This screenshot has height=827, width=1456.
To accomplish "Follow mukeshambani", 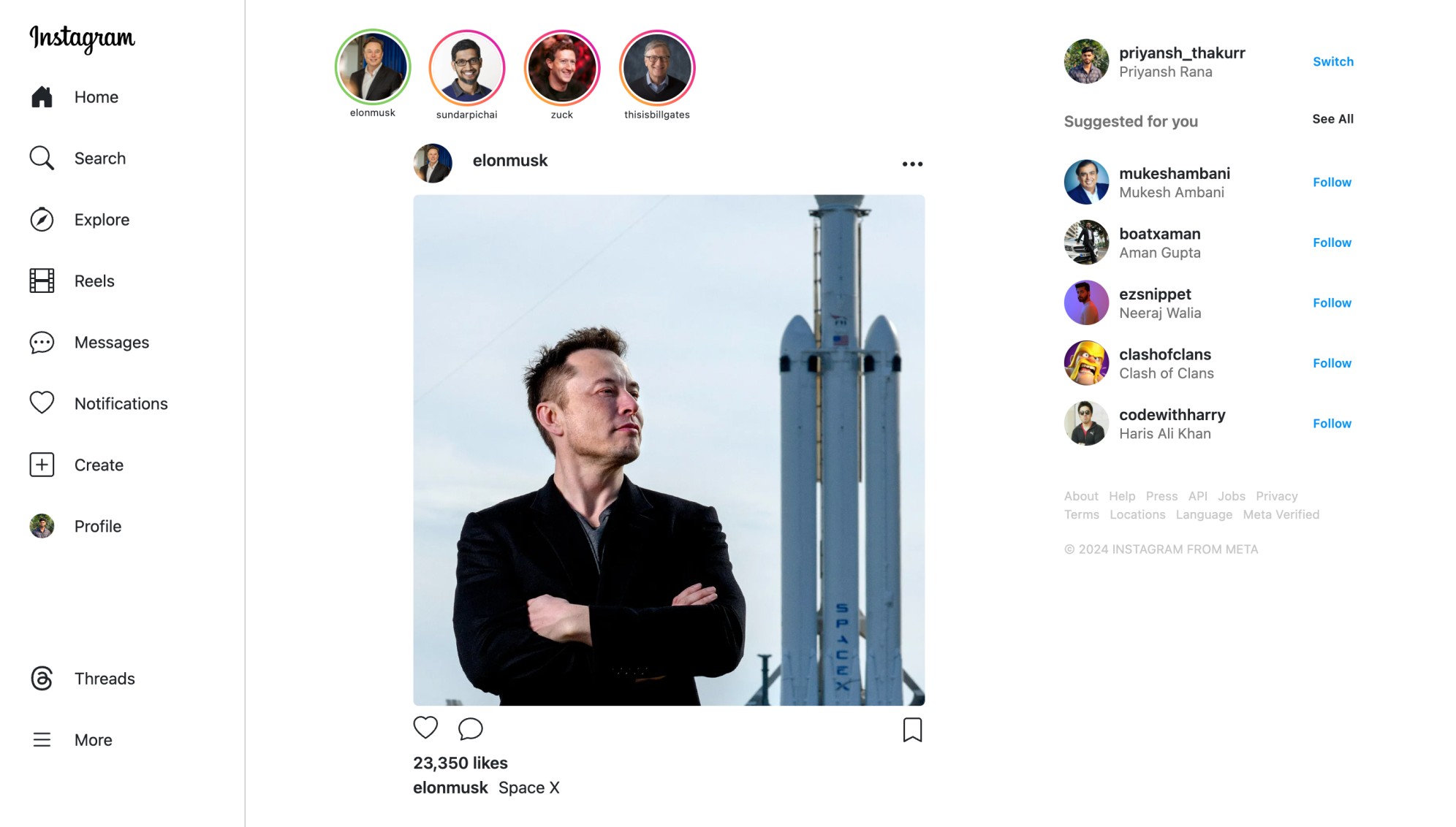I will coord(1332,182).
